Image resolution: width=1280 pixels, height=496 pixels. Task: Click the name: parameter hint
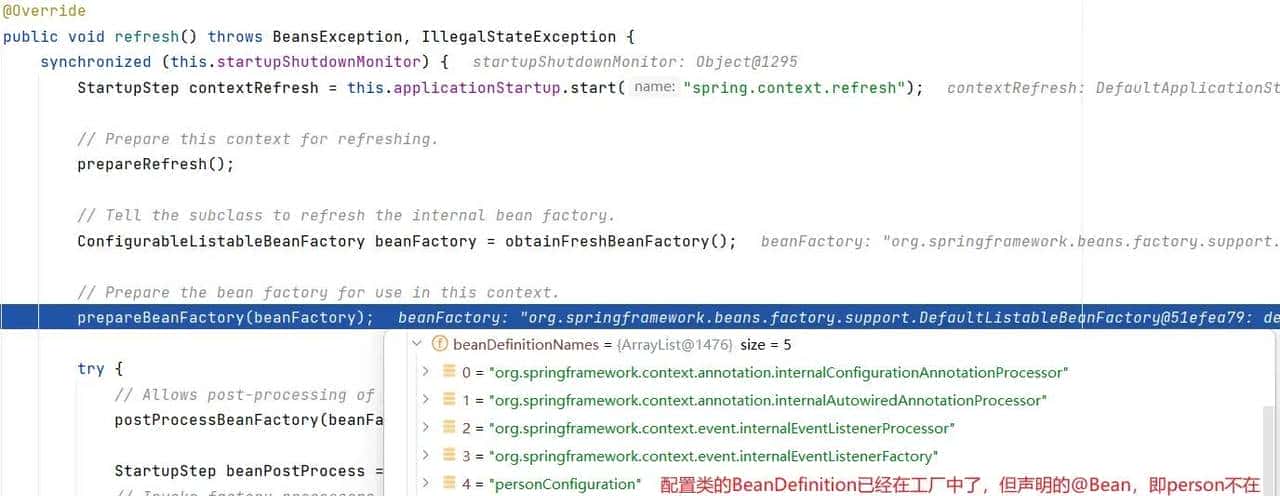[x=654, y=88]
